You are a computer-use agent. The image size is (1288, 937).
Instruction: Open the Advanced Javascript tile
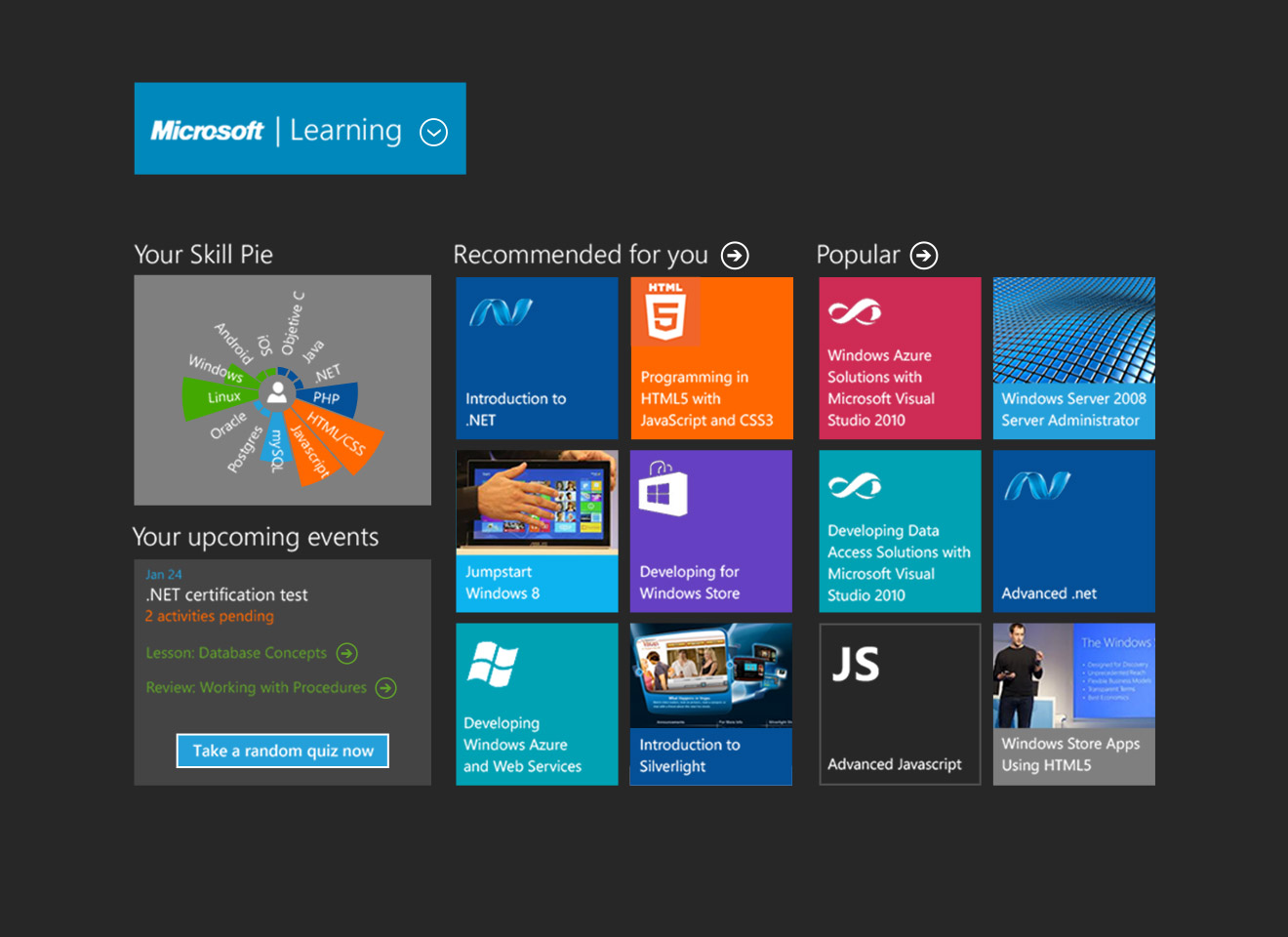click(x=900, y=705)
